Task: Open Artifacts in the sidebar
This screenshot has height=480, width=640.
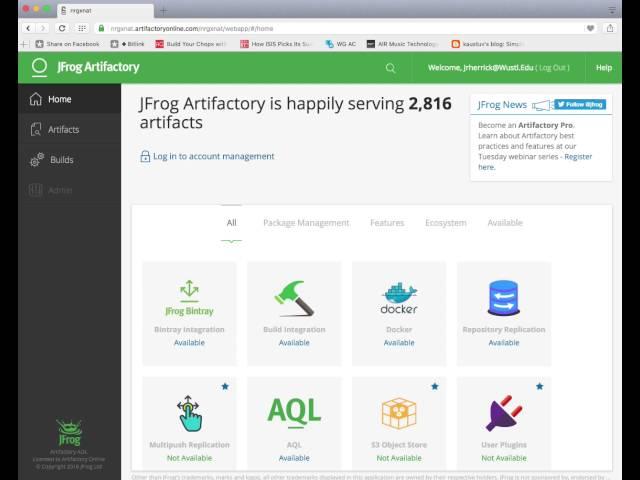Action: click(69, 129)
